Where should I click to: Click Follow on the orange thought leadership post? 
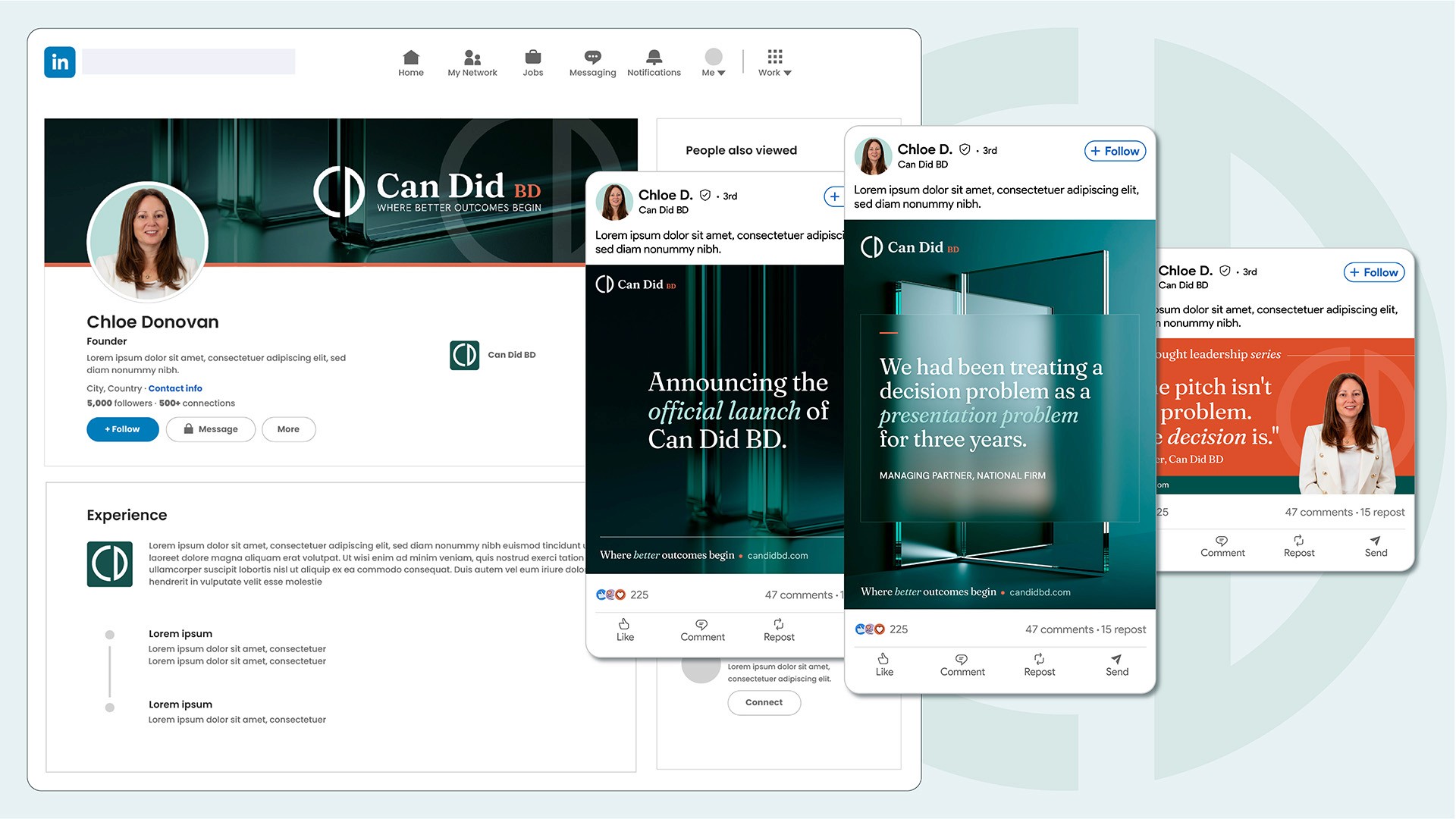click(1374, 272)
